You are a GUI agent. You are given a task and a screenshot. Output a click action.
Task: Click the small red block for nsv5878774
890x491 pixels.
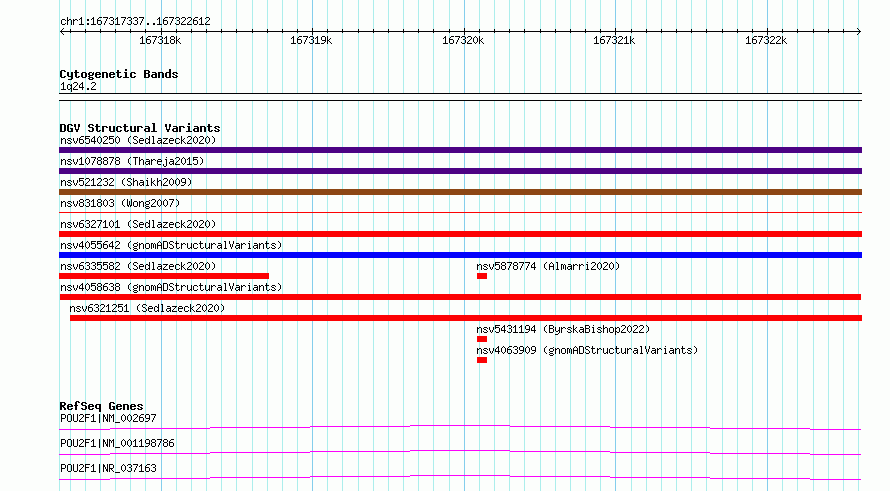(x=482, y=276)
